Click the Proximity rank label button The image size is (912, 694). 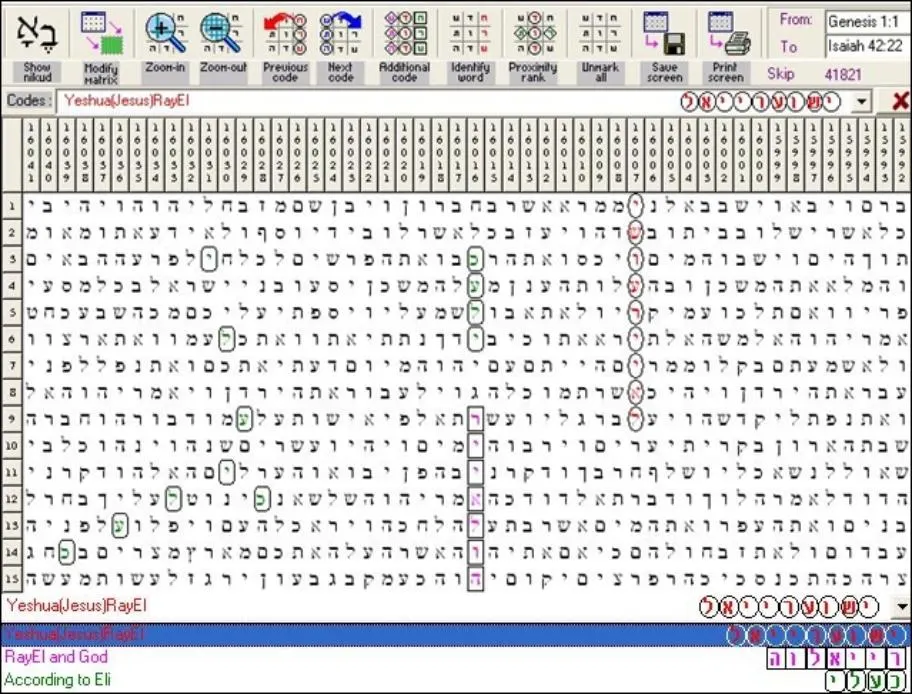pyautogui.click(x=533, y=73)
